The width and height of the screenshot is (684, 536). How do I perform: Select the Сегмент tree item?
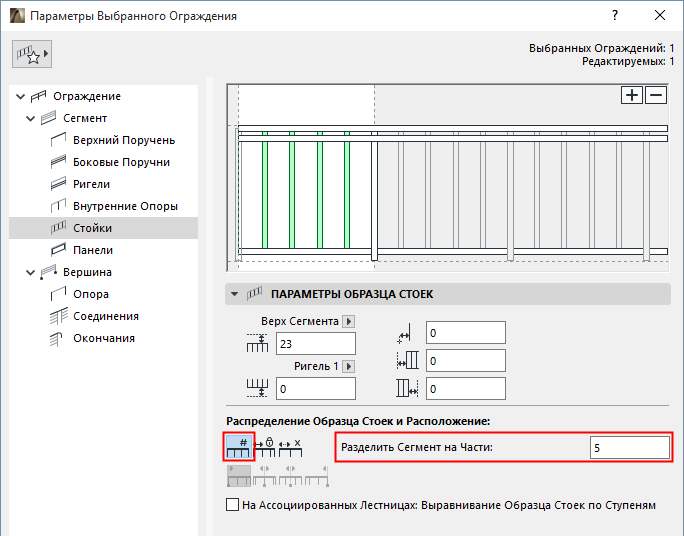tap(85, 118)
